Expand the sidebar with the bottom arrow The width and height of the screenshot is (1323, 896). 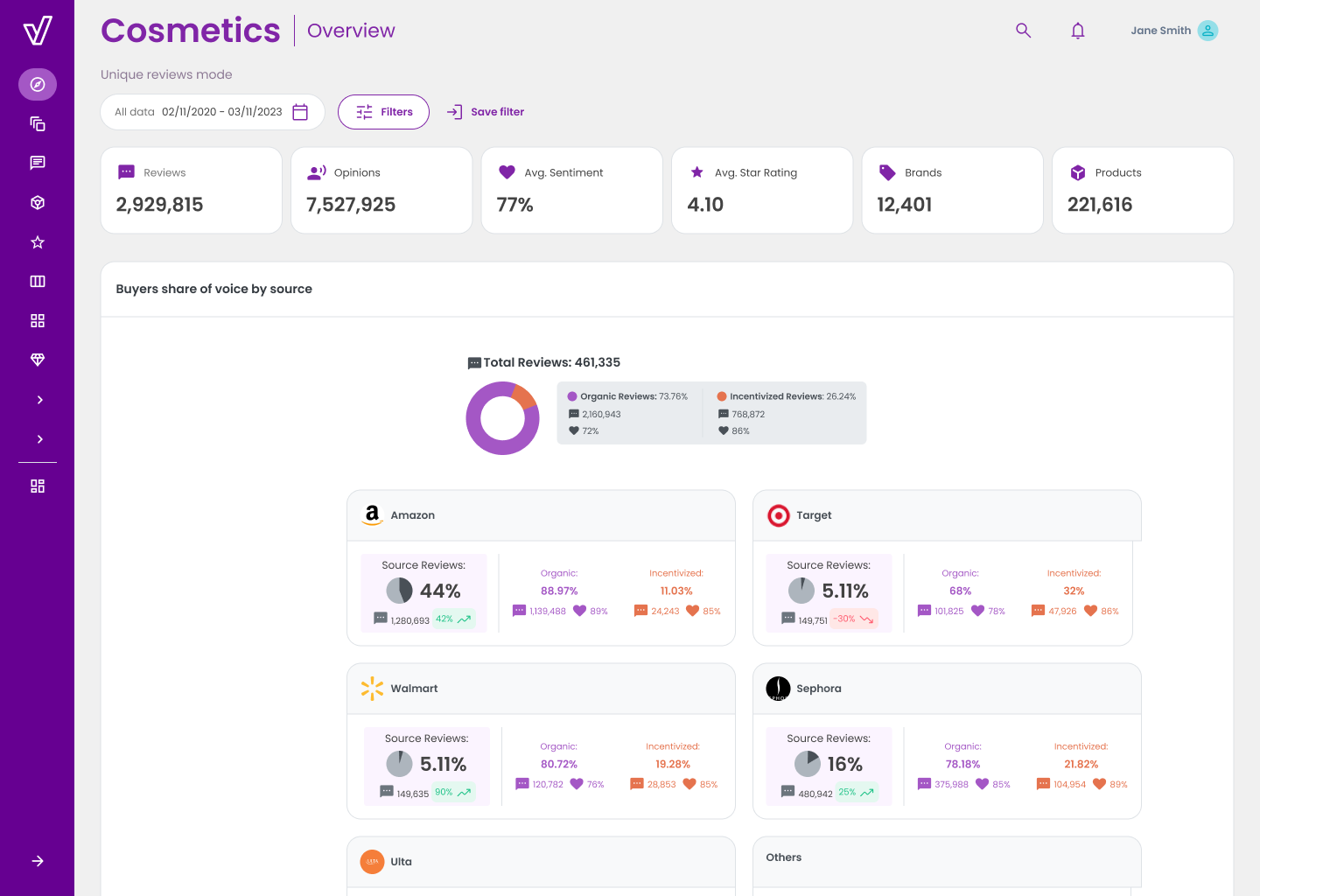(x=38, y=861)
